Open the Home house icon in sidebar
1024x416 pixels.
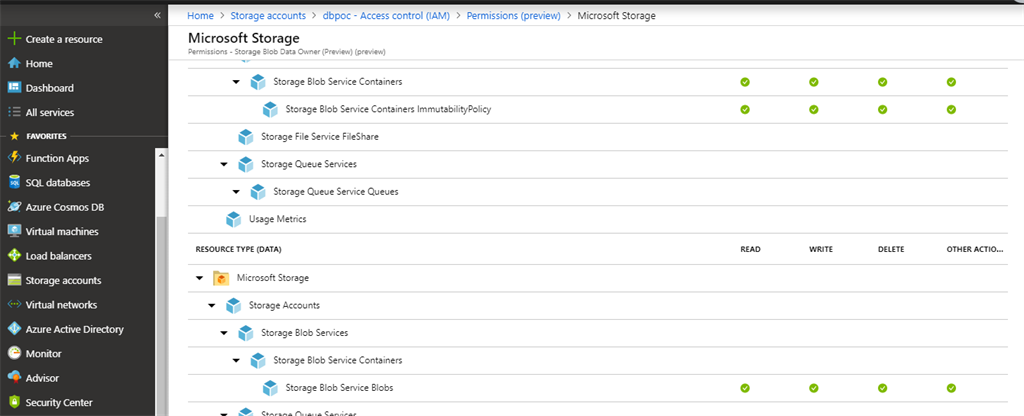point(14,63)
